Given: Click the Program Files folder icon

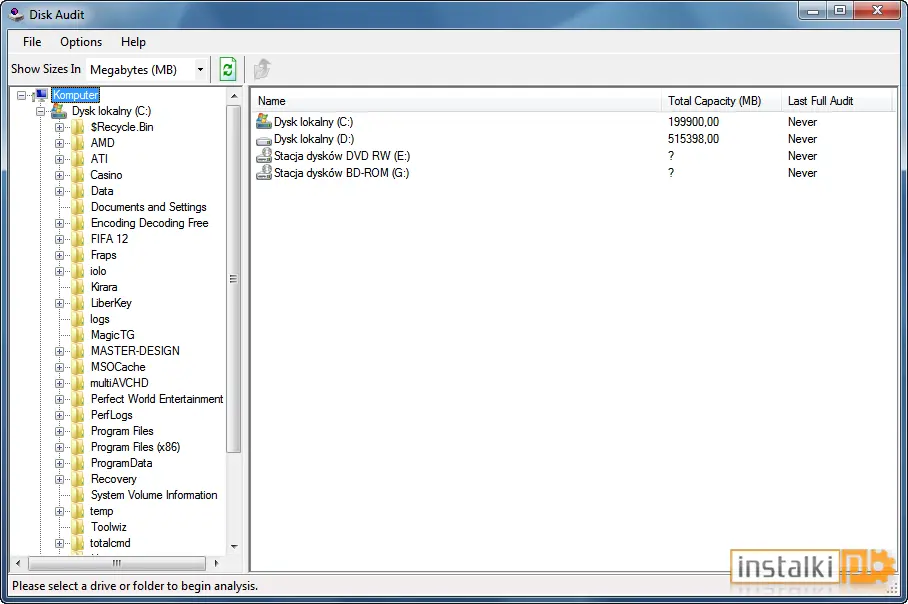Looking at the screenshot, I should (78, 431).
